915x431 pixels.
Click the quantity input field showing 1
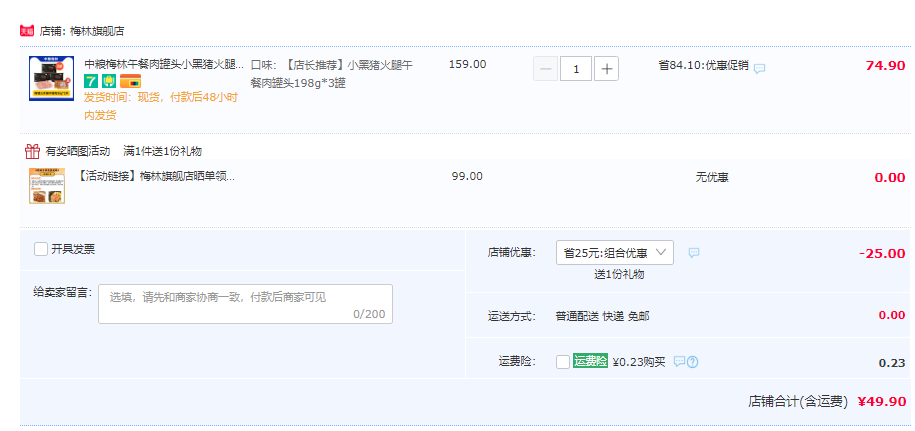click(x=576, y=69)
